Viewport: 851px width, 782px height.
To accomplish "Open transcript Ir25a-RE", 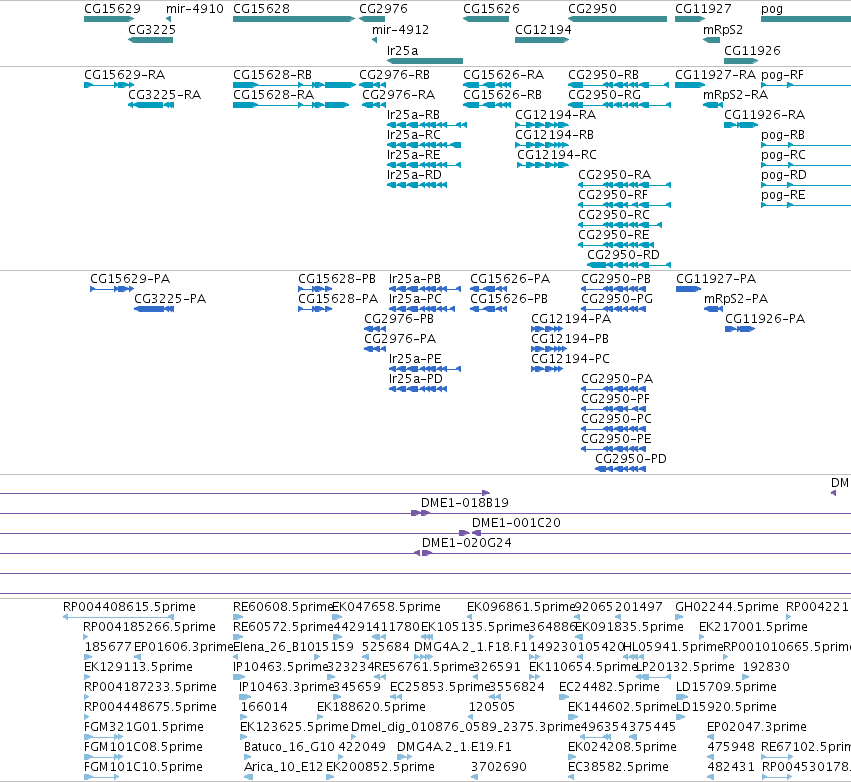I will pyautogui.click(x=414, y=155).
